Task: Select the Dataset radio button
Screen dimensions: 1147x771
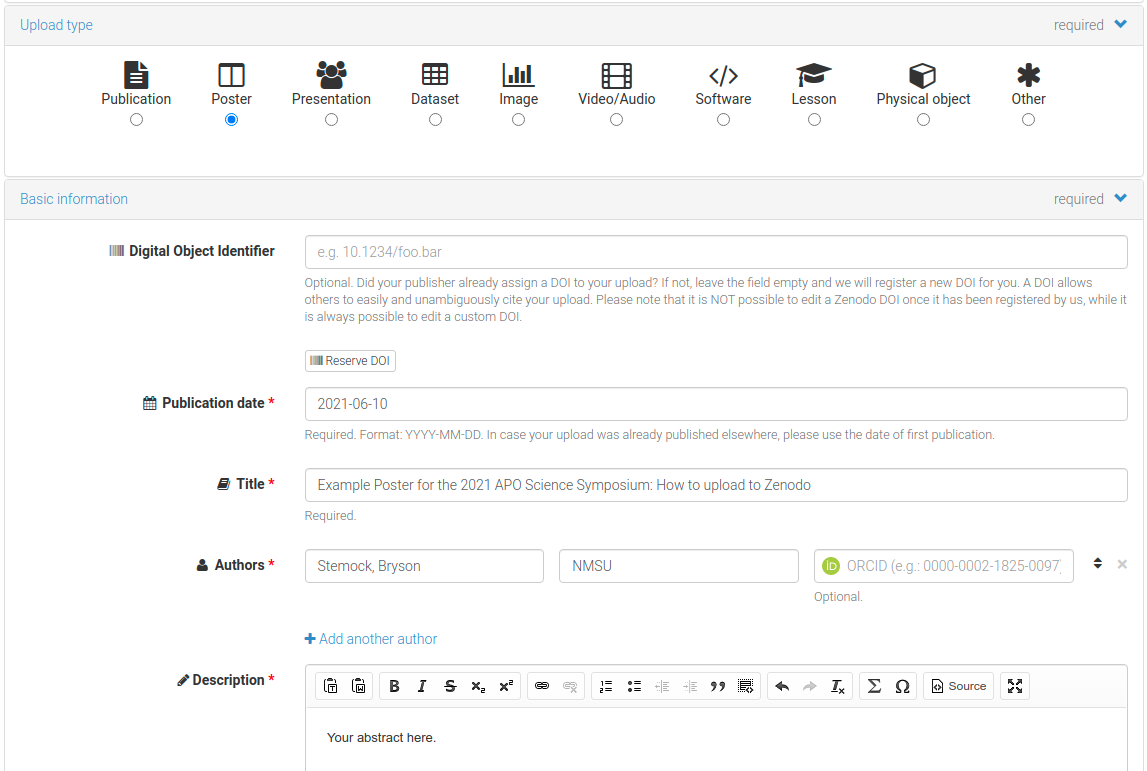Action: coord(435,120)
